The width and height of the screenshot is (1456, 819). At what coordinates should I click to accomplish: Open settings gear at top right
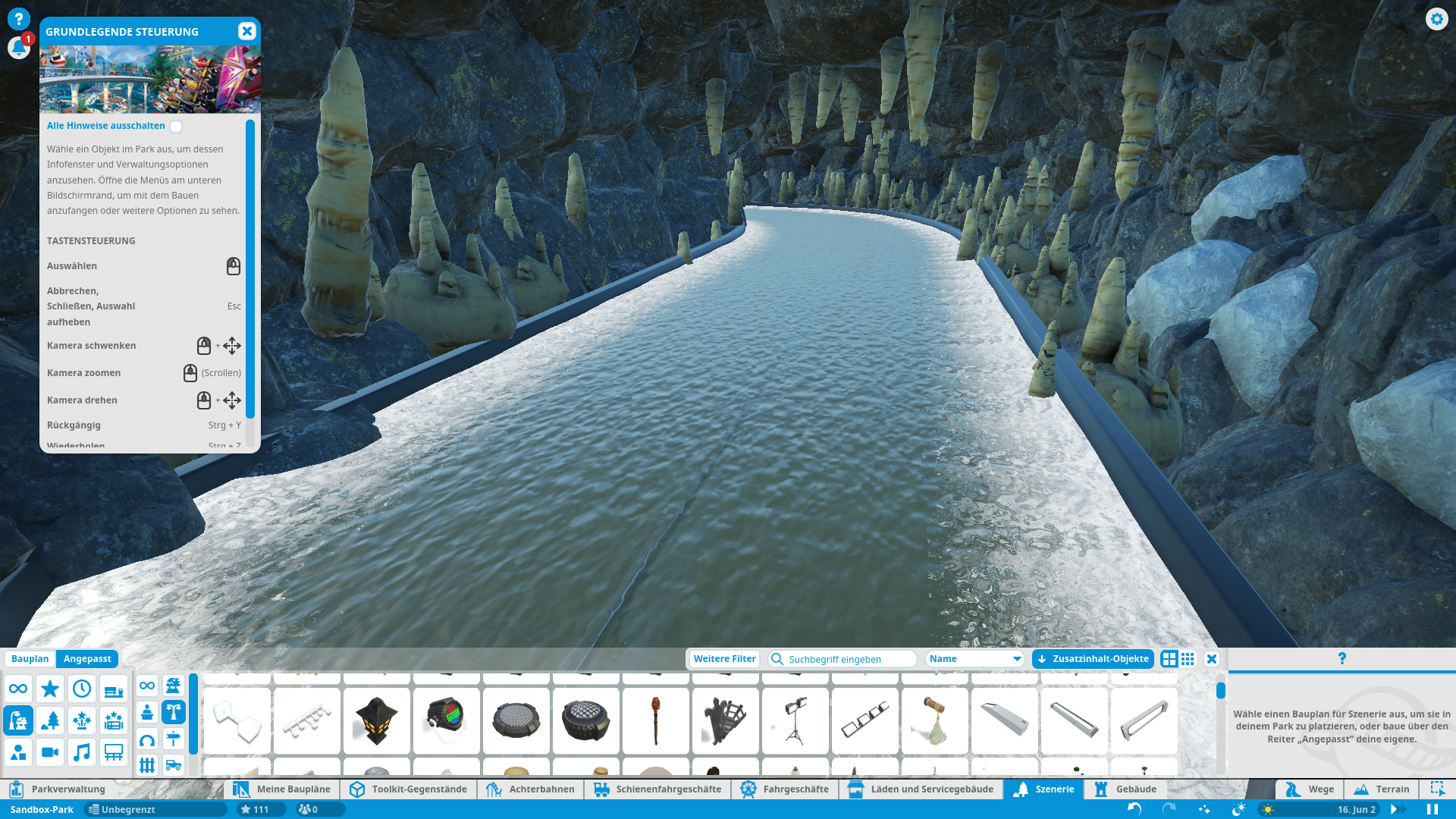coord(1436,19)
